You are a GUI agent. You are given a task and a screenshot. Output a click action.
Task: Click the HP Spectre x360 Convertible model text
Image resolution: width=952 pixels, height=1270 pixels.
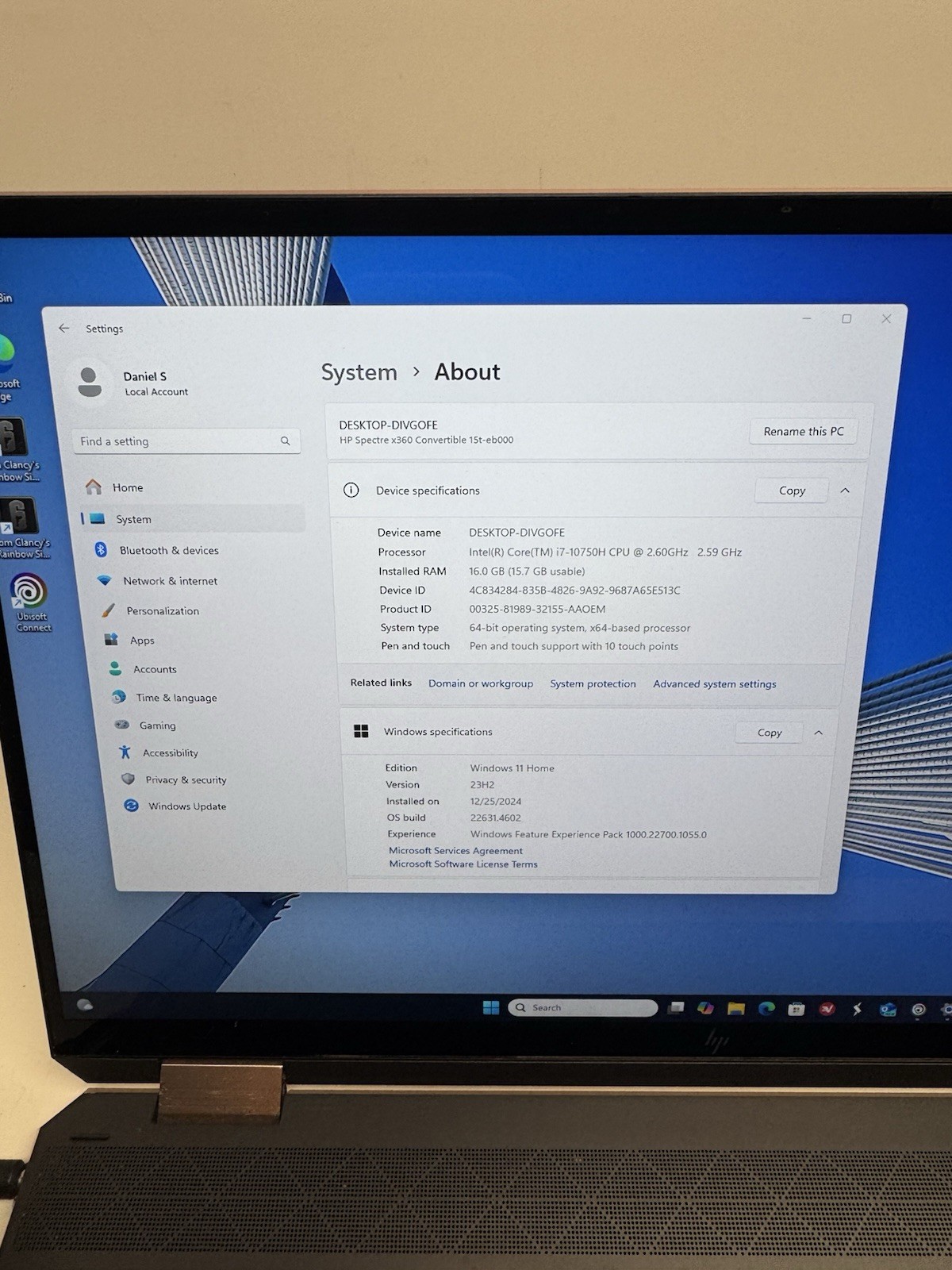pos(426,440)
